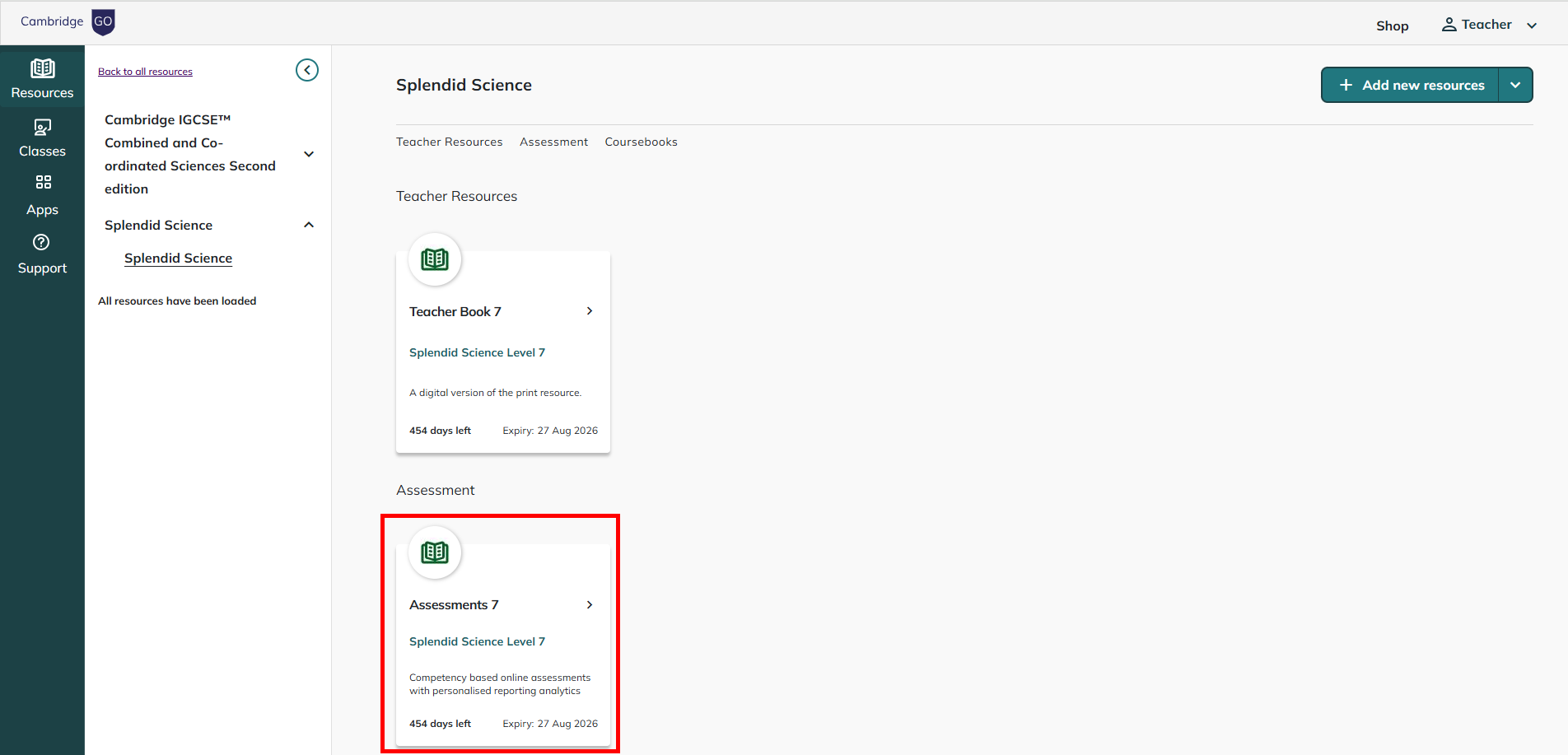Click the Cambridge GO logo

[68, 22]
